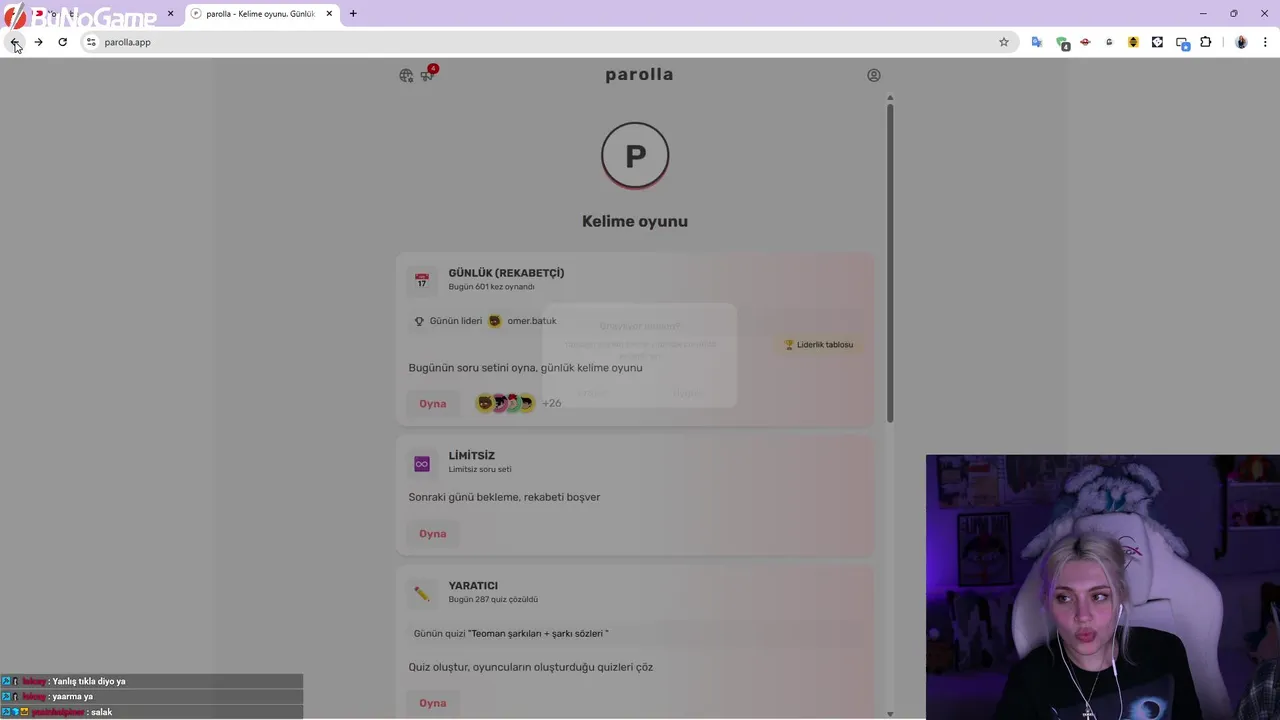Open the Extensions puzzle-piece menu

[1206, 42]
